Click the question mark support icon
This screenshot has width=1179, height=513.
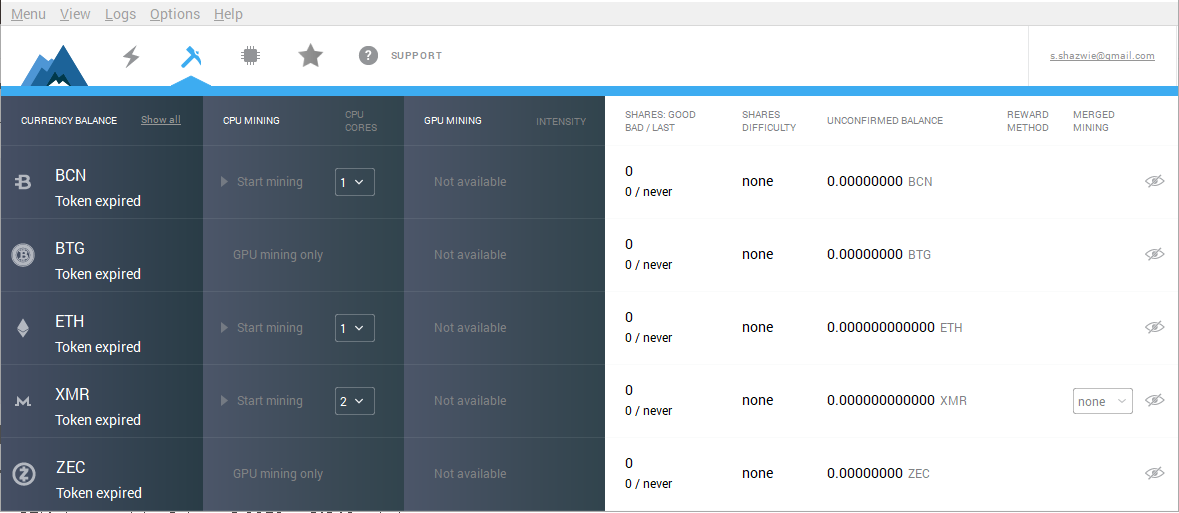click(x=368, y=56)
